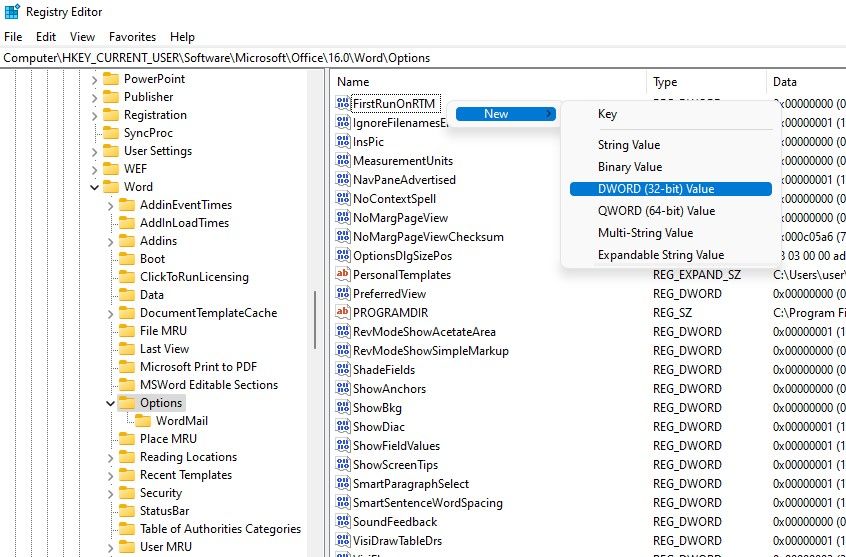Click the ShowBkg value icon
Viewport: 846px width, 557px height.
point(343,407)
